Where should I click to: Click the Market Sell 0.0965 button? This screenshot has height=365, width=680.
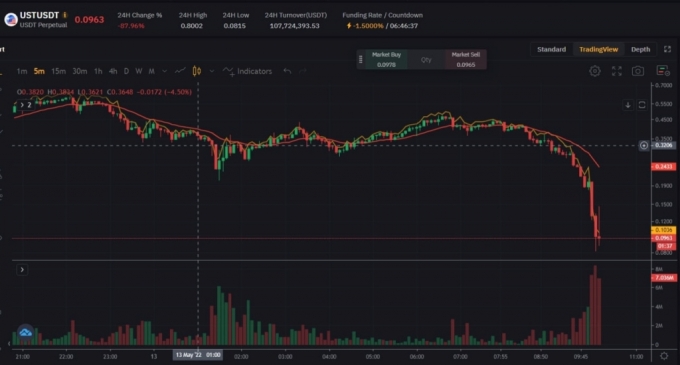pos(466,60)
